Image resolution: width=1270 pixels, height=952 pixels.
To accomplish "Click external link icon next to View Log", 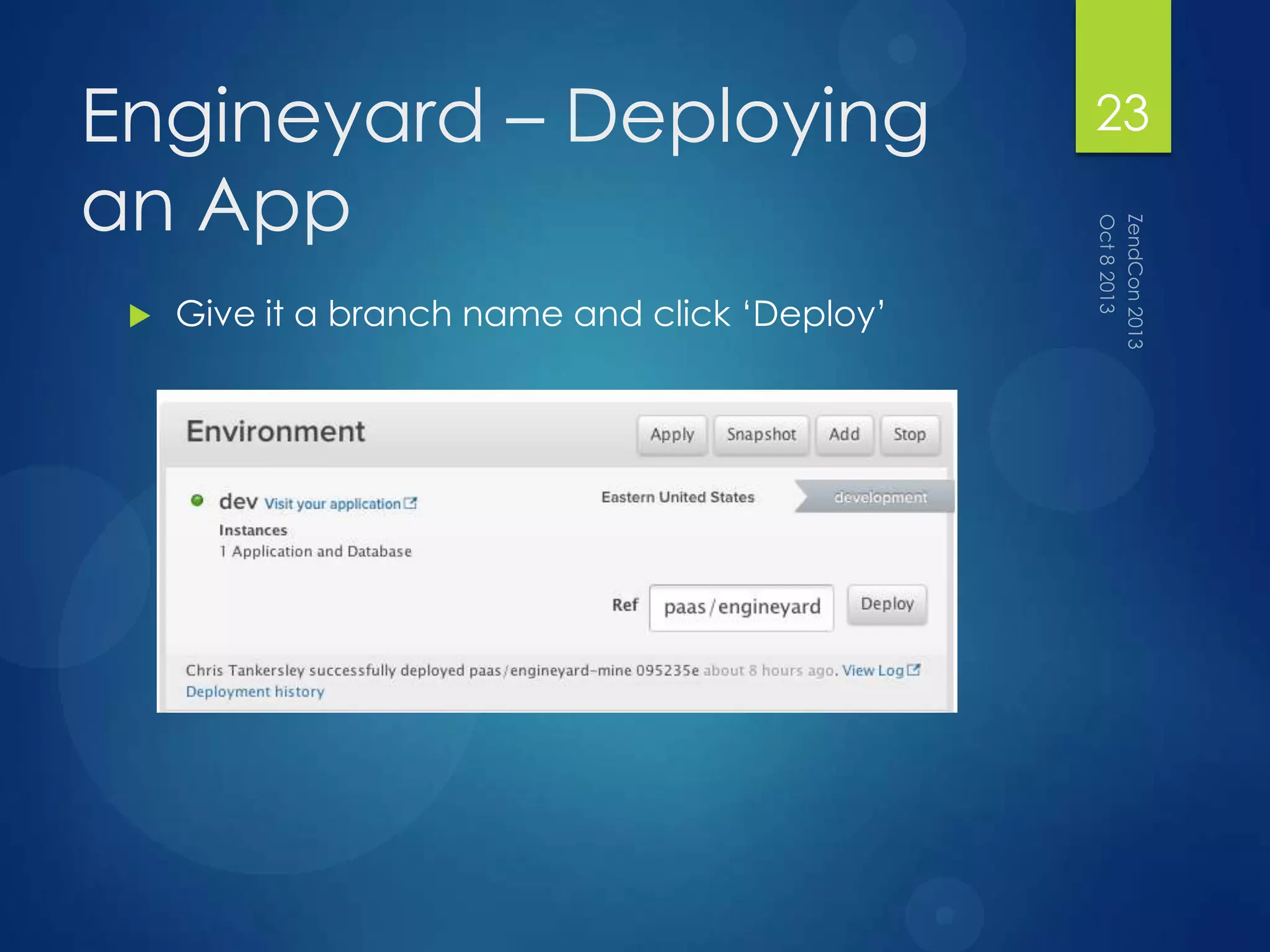I will click(x=913, y=669).
